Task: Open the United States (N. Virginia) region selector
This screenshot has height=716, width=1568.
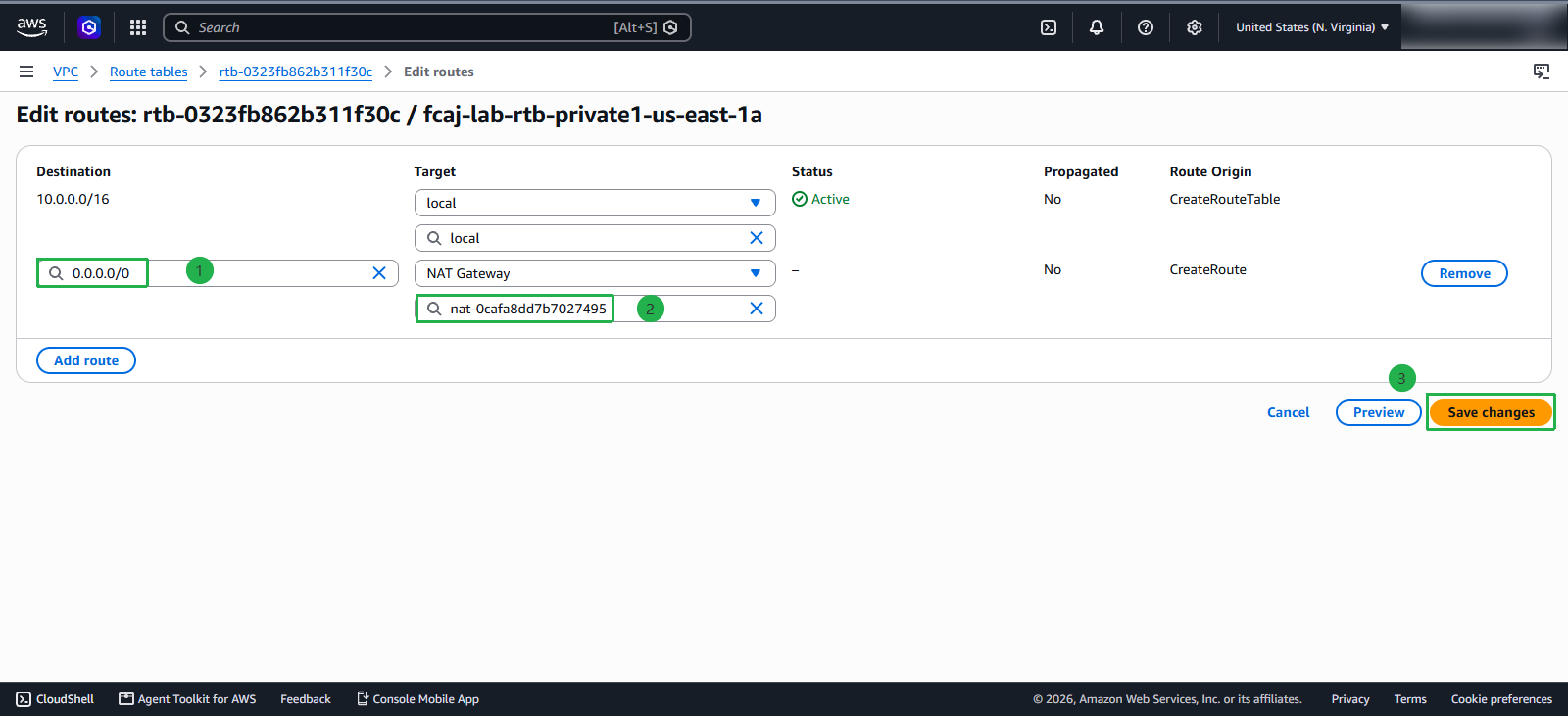Action: pos(1312,27)
